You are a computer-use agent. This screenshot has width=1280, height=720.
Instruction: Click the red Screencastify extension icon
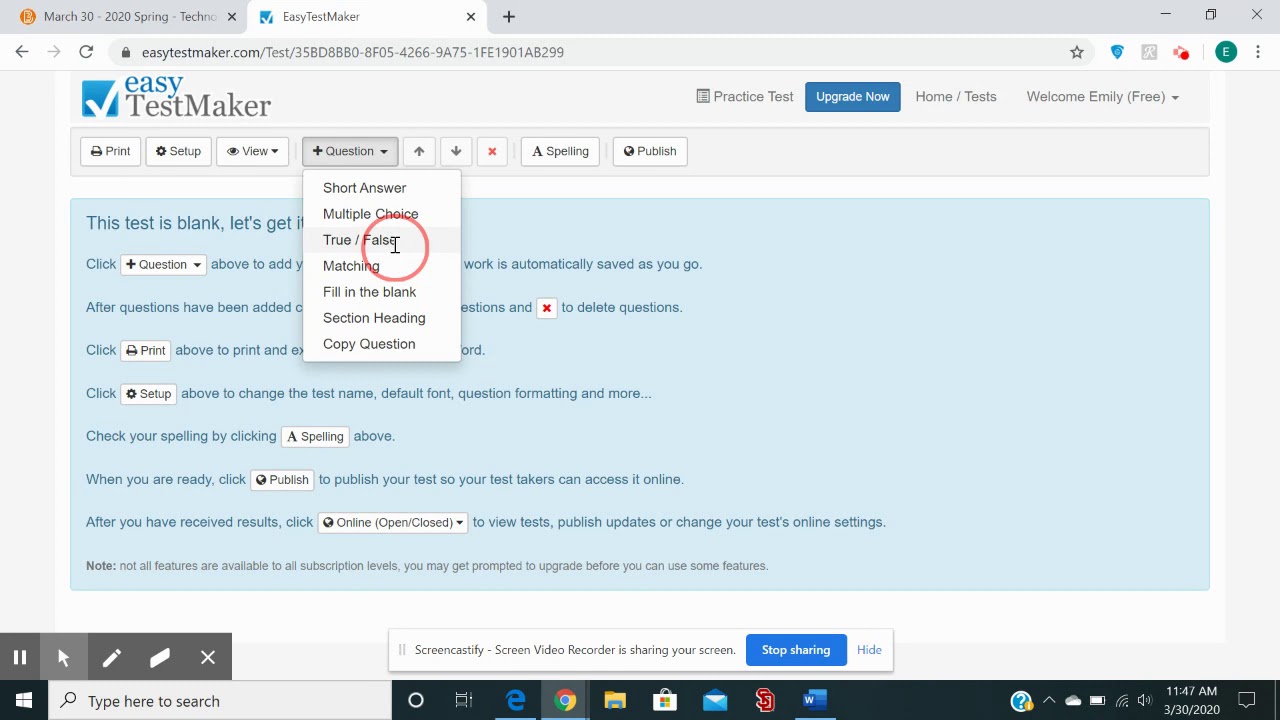[1181, 52]
